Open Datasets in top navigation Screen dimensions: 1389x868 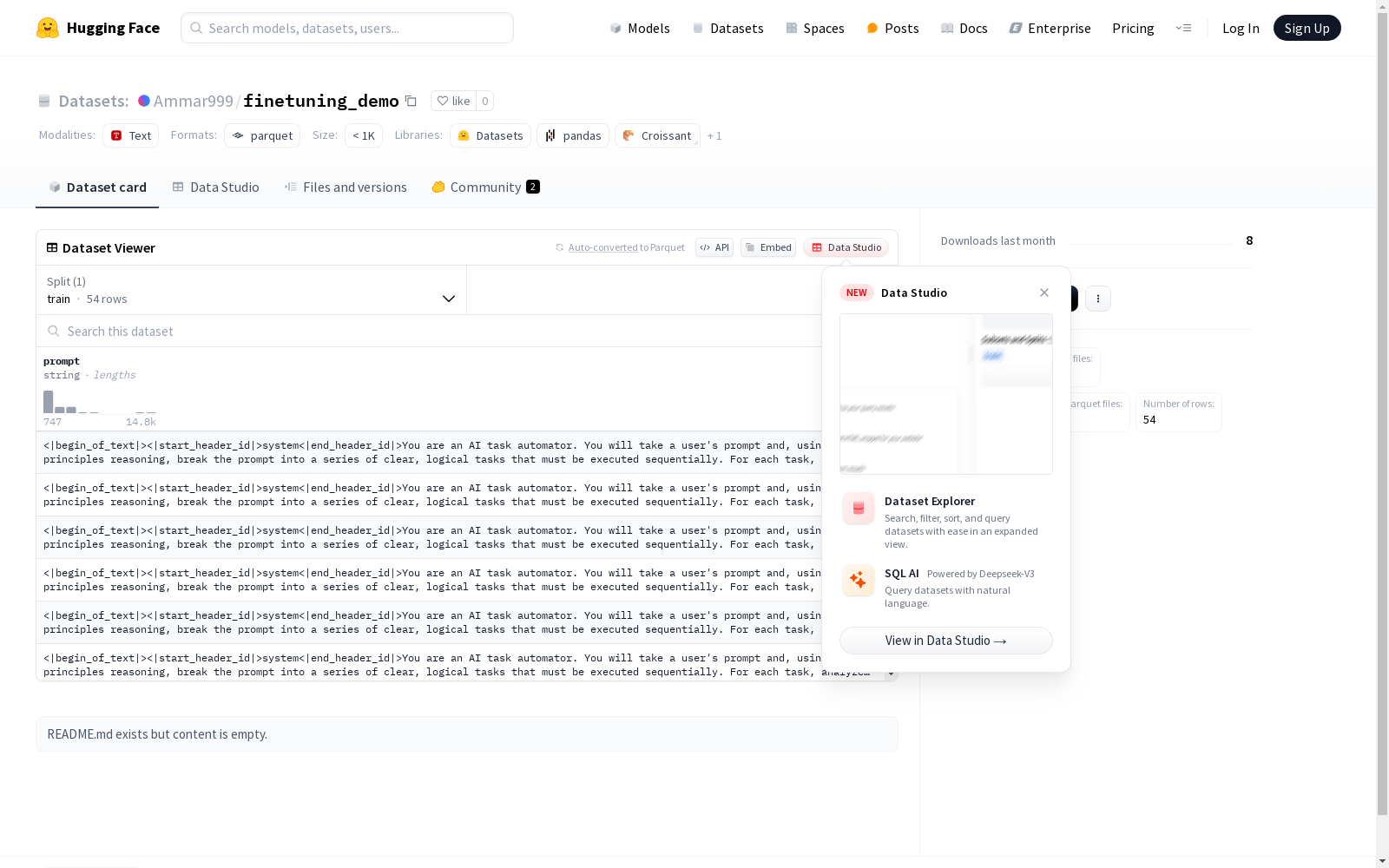click(x=727, y=28)
